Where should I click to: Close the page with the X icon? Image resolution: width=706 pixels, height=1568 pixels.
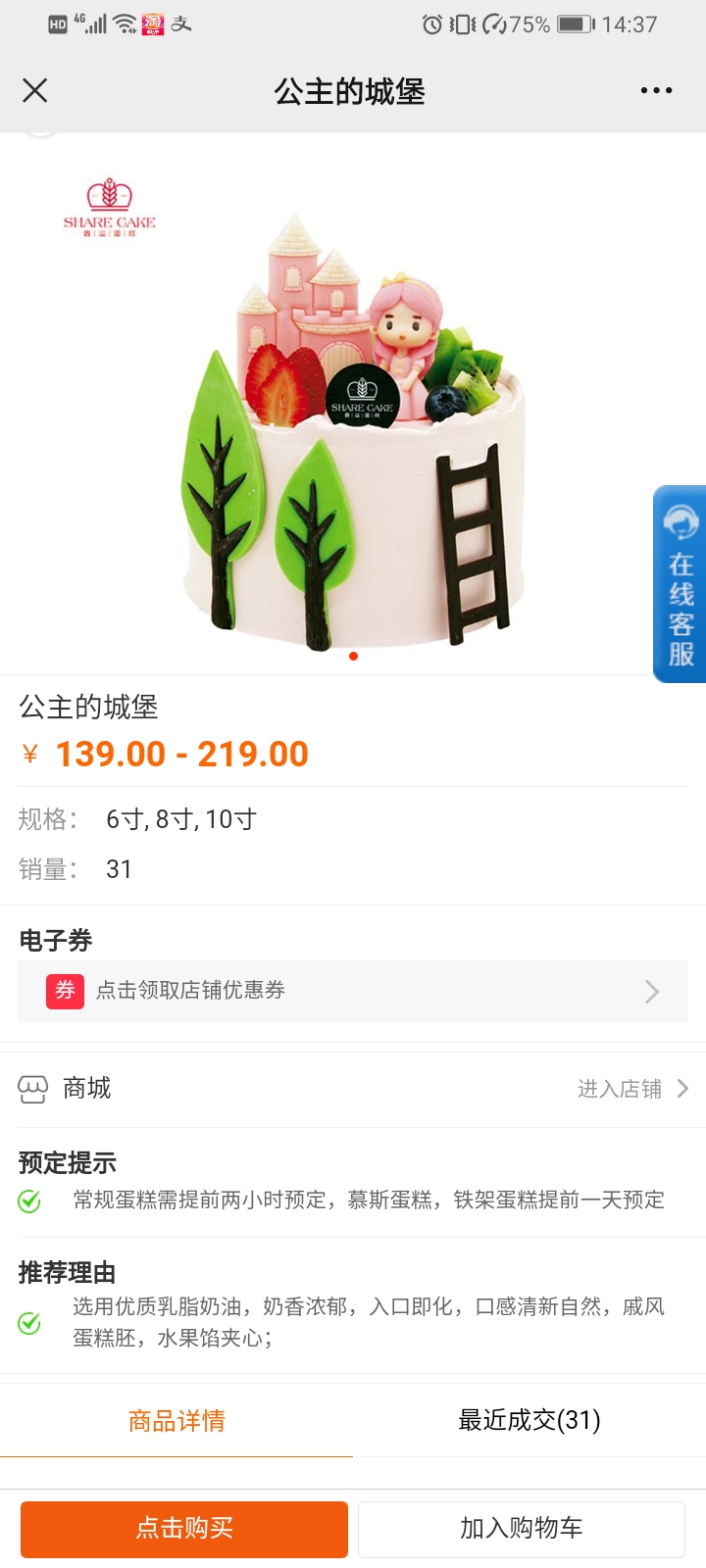pyautogui.click(x=35, y=91)
